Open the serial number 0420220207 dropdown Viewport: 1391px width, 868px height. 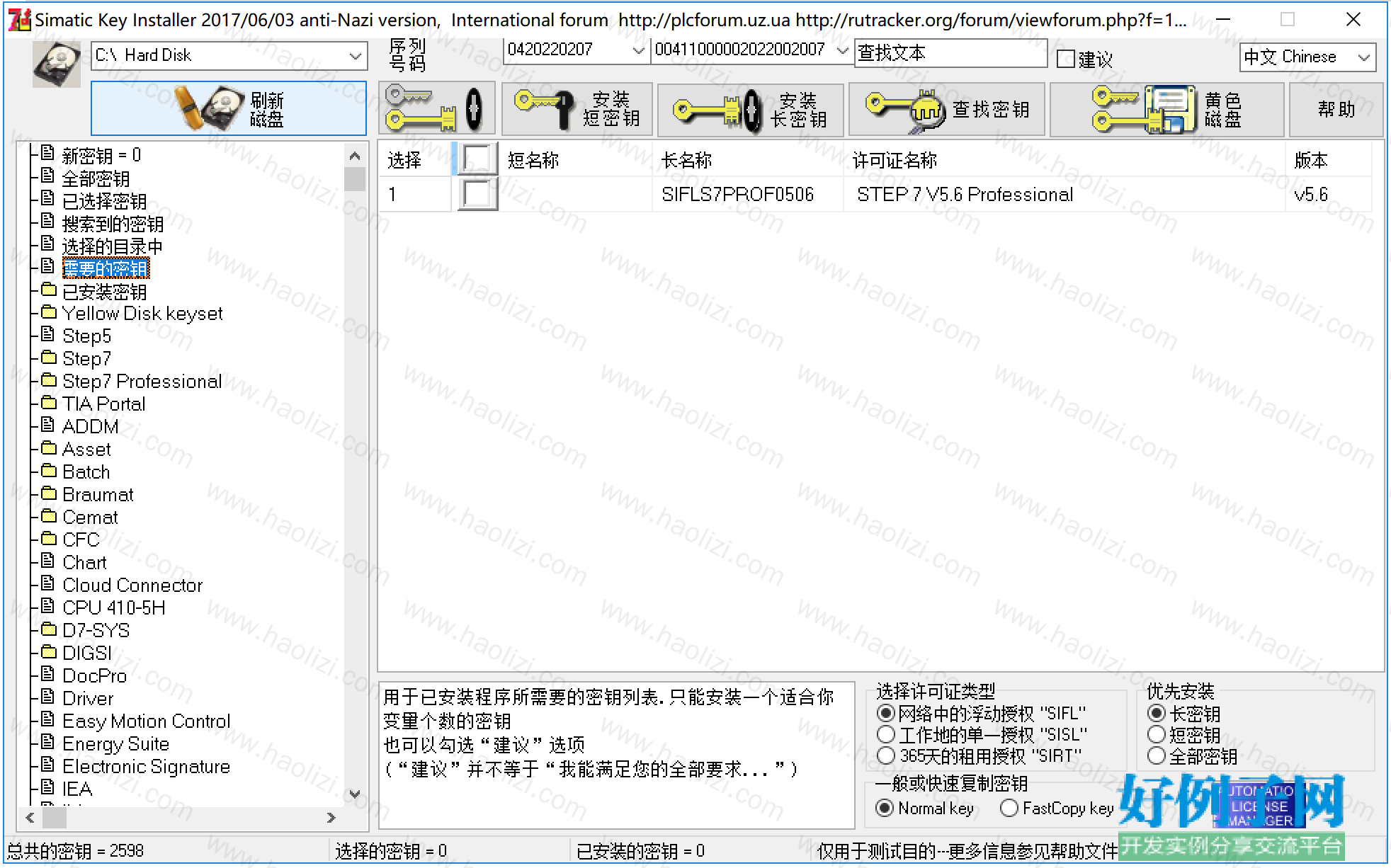[638, 50]
